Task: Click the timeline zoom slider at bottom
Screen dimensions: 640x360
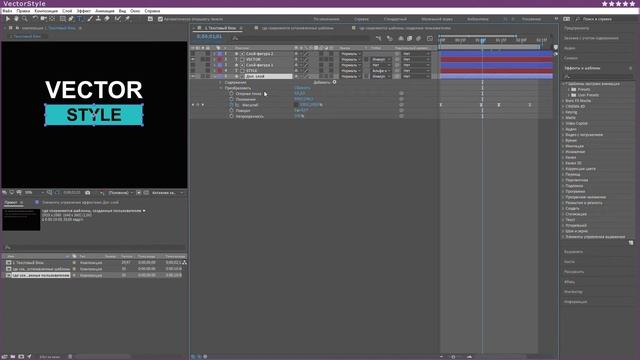Action: tap(453, 357)
